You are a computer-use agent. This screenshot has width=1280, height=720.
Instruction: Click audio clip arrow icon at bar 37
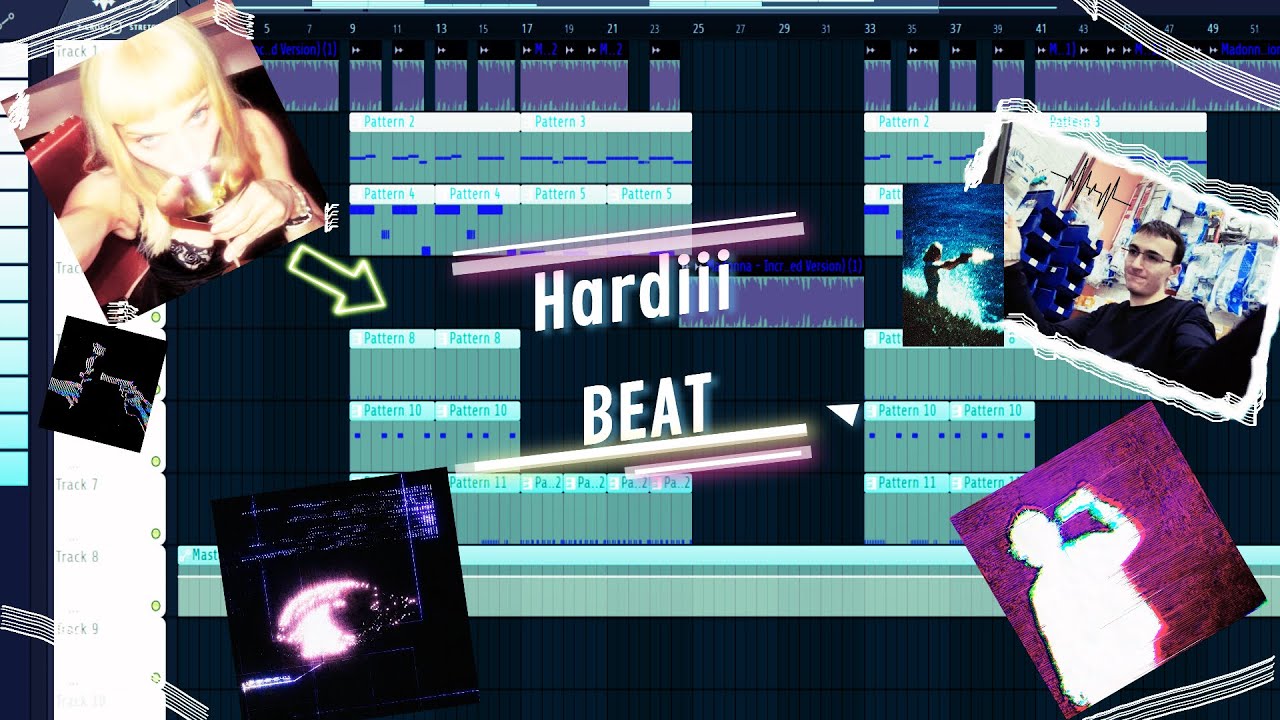tap(957, 49)
